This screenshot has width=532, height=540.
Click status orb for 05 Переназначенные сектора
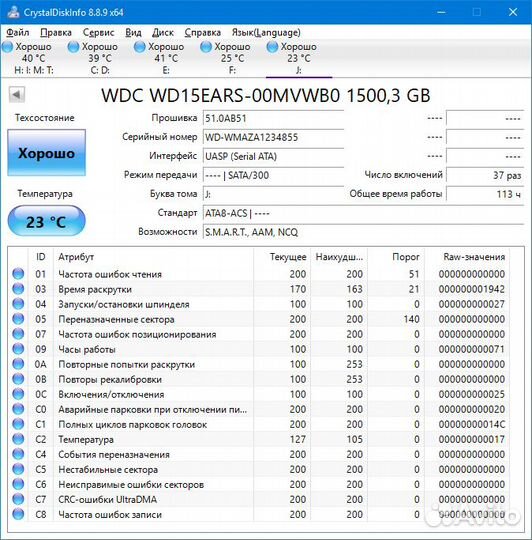(x=18, y=319)
